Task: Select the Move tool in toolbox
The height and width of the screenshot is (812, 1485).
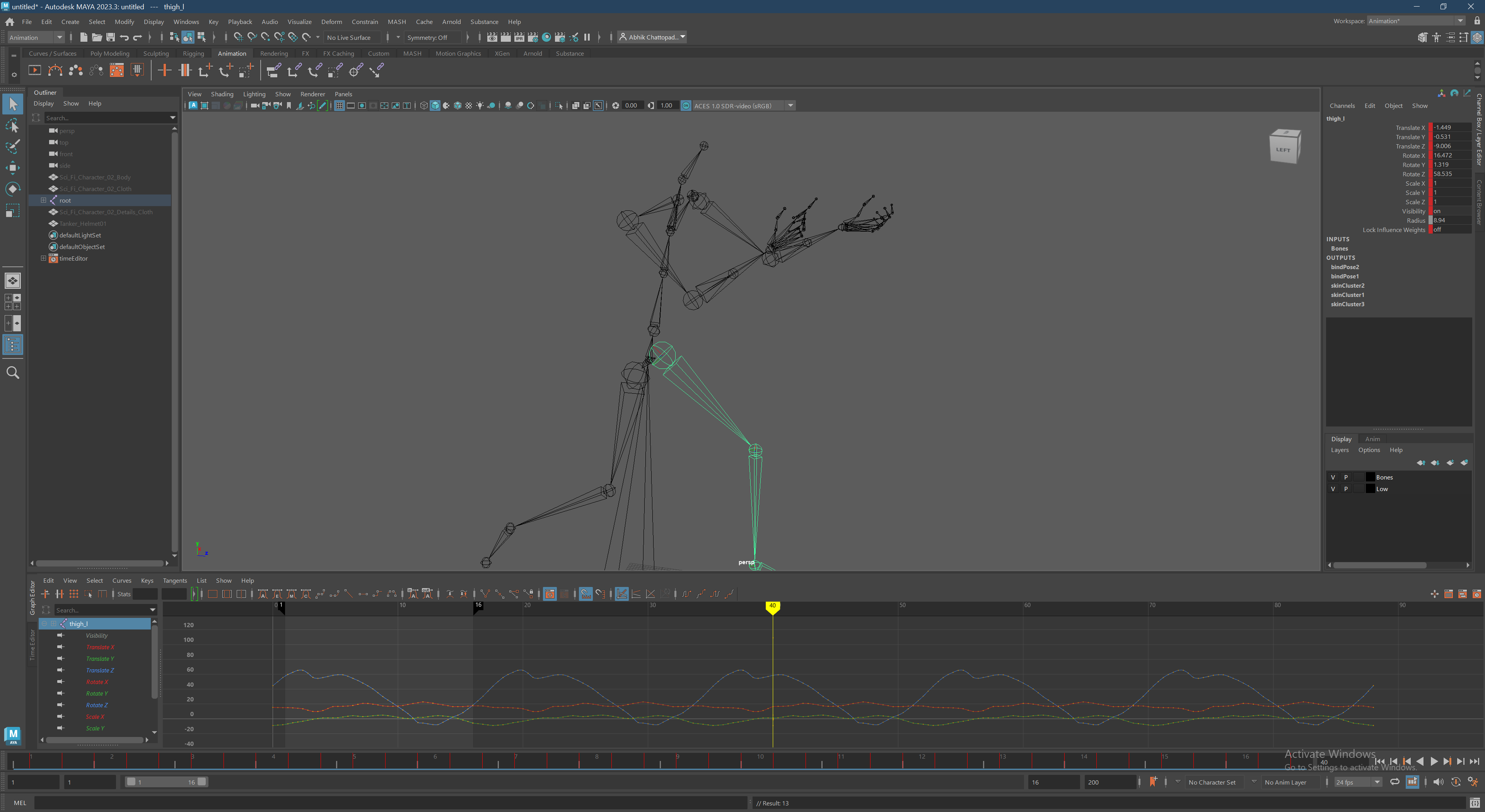Action: (x=13, y=168)
